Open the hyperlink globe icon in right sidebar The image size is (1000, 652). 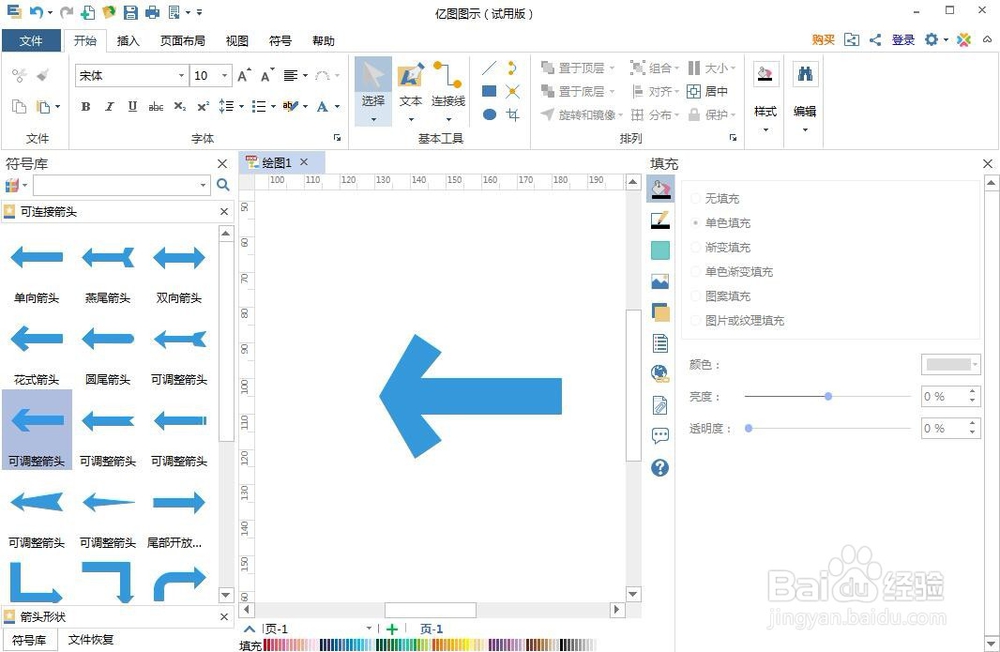pyautogui.click(x=659, y=373)
